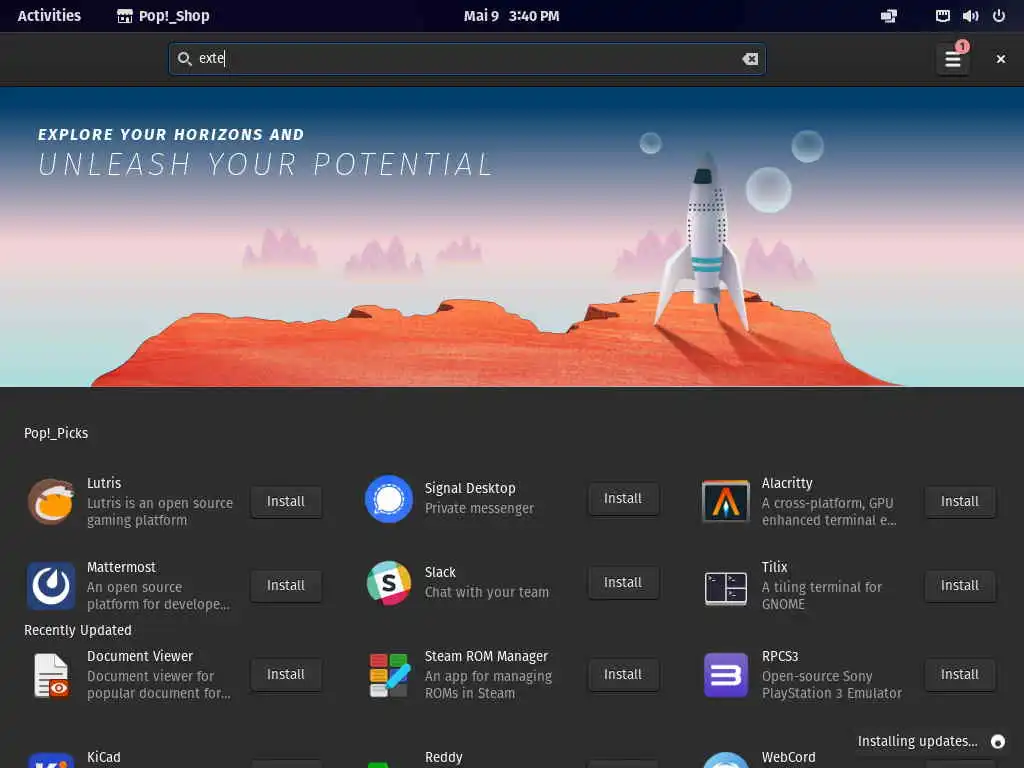Open the Pop!_Shop app menu in top bar
This screenshot has height=768, width=1024.
pyautogui.click(x=163, y=16)
